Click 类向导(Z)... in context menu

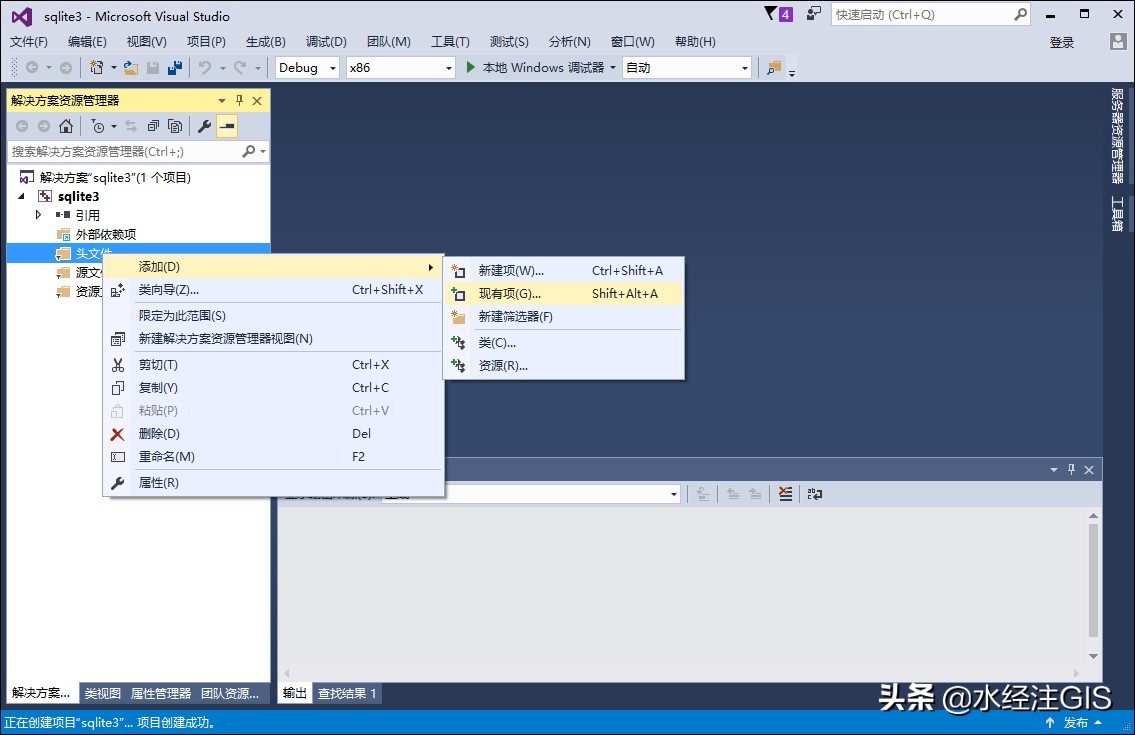coord(274,290)
